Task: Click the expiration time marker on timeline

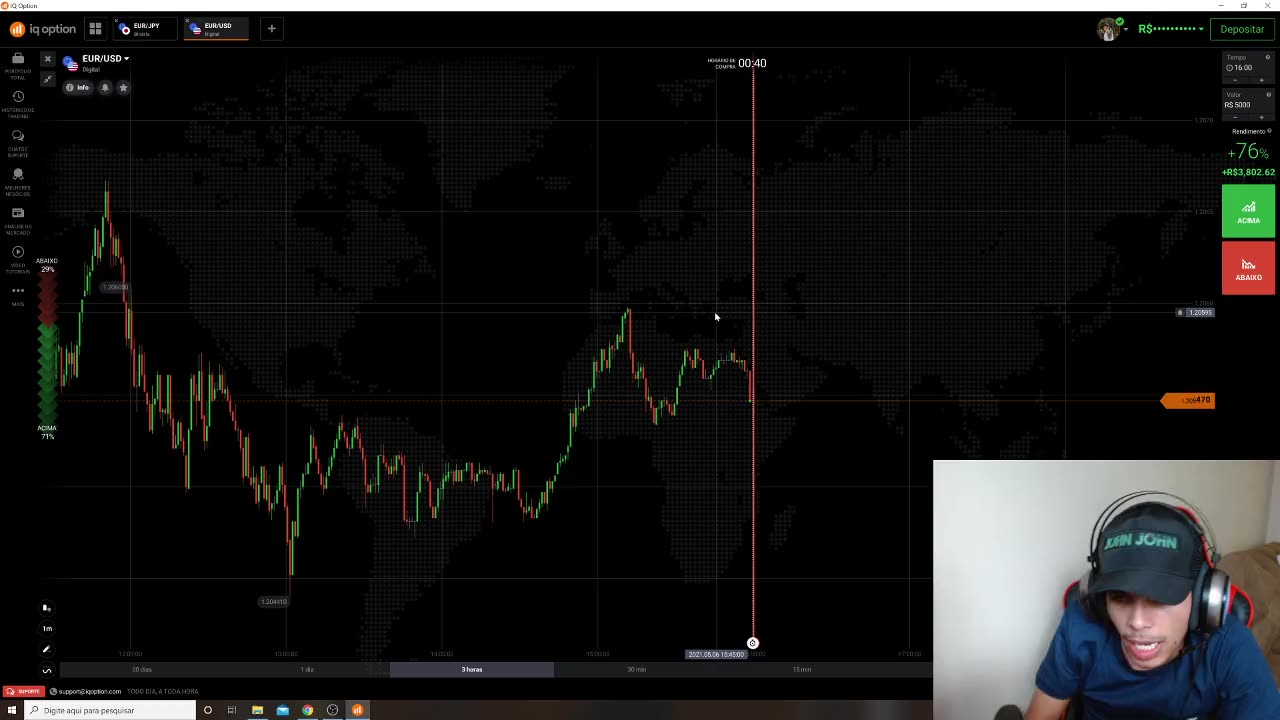Action: (753, 644)
